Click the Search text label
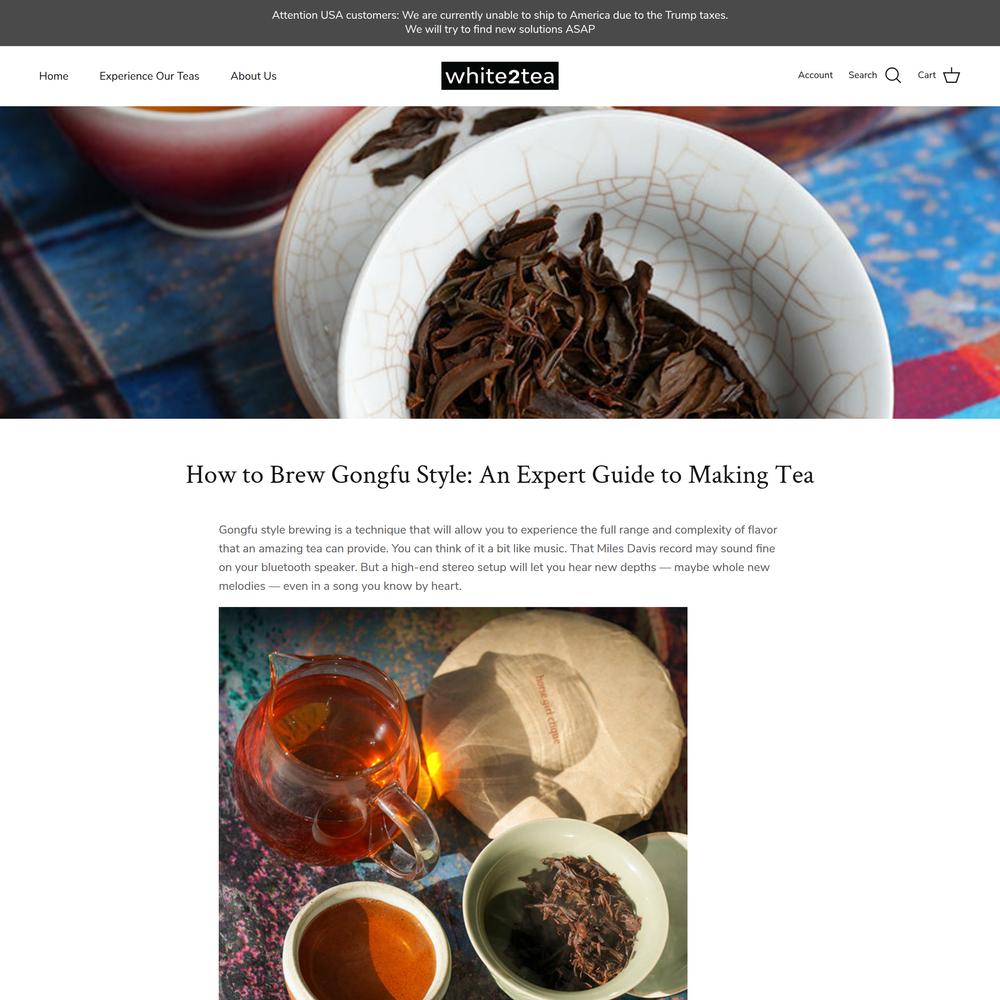 (862, 75)
